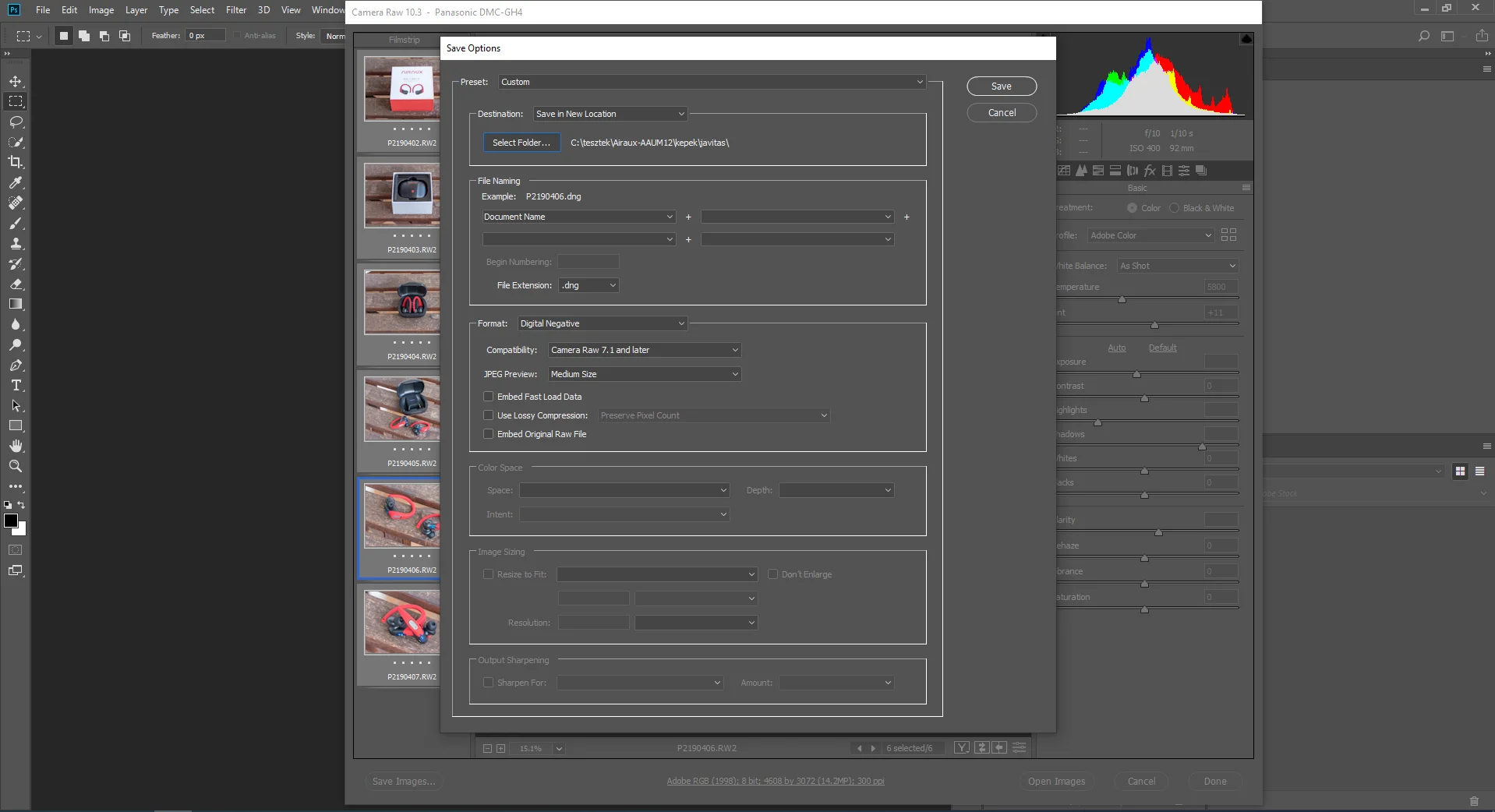Open the Layer menu

pos(136,10)
